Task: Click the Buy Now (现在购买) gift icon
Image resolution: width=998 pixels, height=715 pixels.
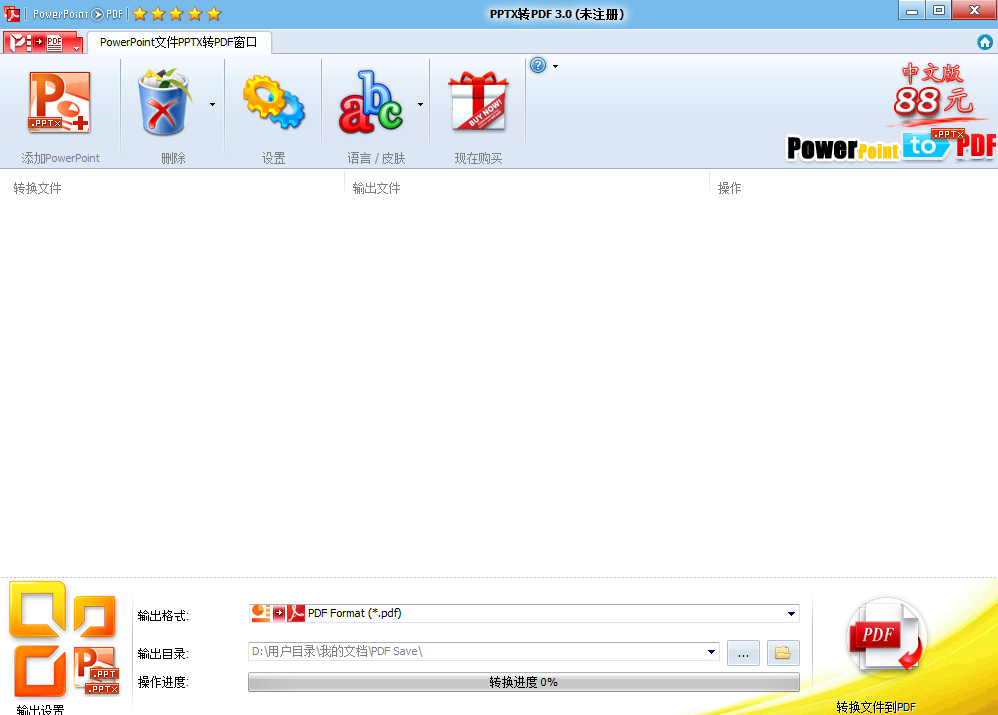Action: click(479, 102)
